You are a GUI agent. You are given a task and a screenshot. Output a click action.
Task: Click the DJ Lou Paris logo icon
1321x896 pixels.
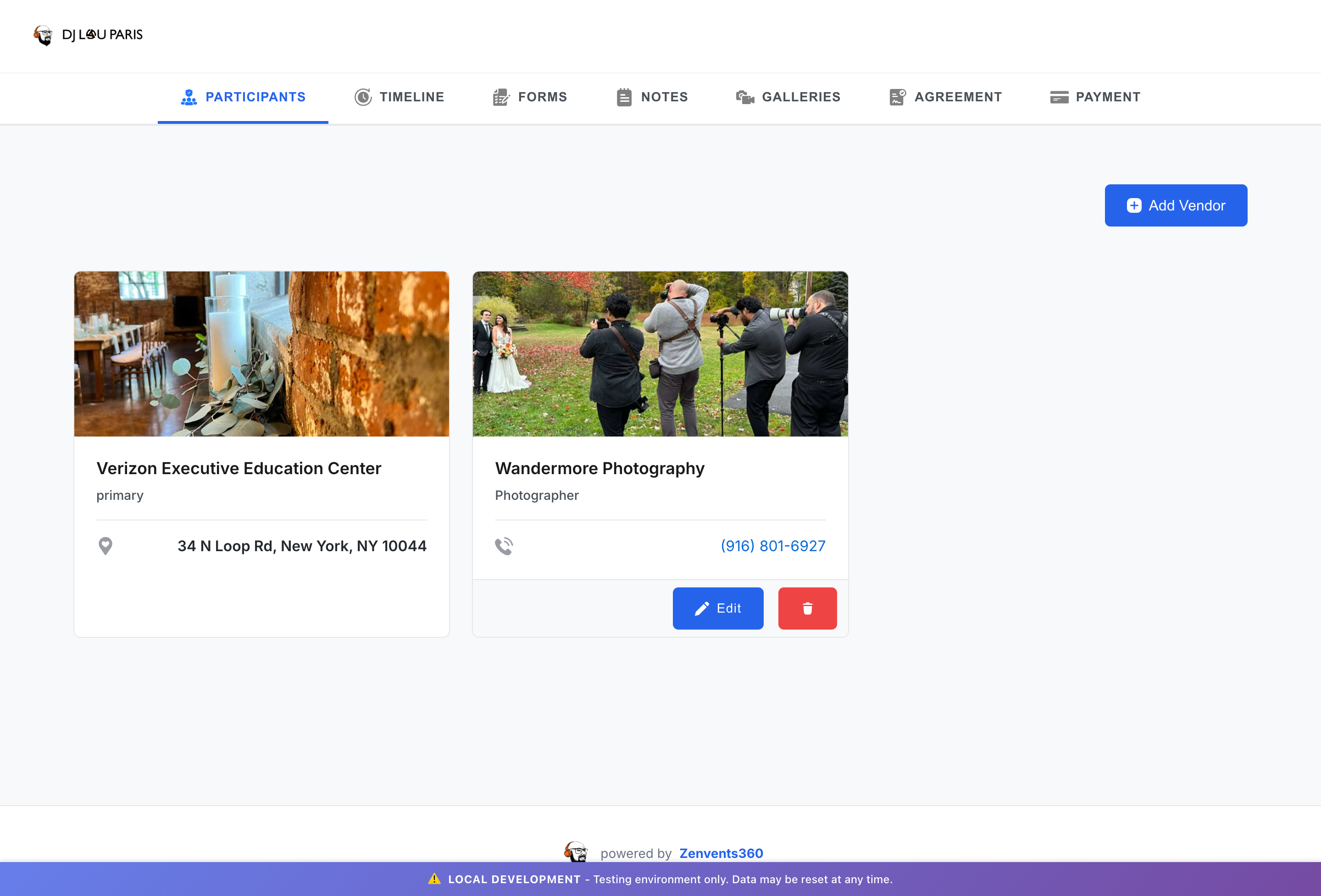coord(43,35)
